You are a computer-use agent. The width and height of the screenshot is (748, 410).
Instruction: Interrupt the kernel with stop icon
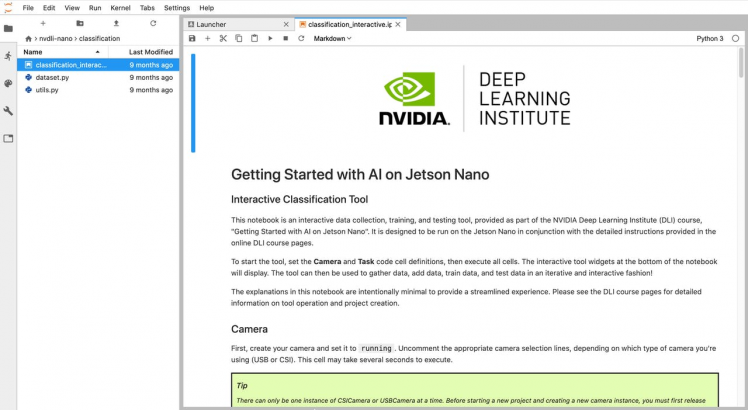pyautogui.click(x=285, y=38)
